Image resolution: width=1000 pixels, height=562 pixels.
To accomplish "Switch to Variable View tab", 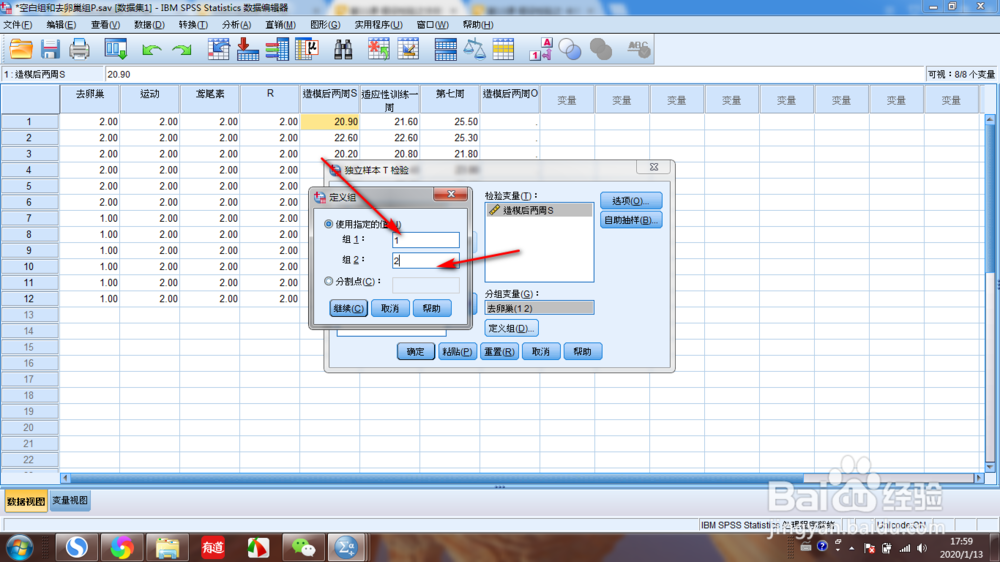I will [x=70, y=501].
